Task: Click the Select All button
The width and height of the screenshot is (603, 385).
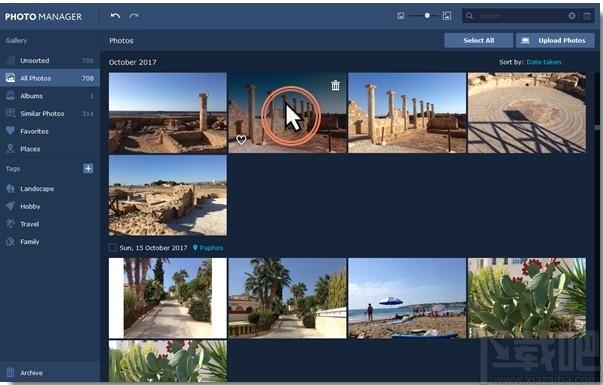Action: 478,40
